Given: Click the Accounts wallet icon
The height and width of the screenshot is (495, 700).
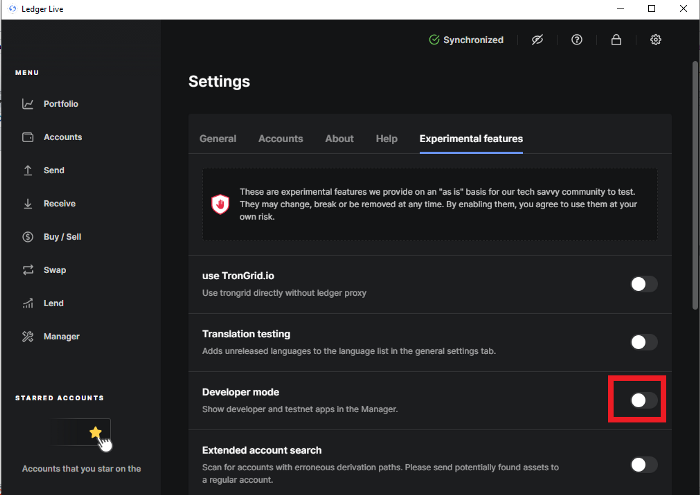Looking at the screenshot, I should (x=28, y=137).
